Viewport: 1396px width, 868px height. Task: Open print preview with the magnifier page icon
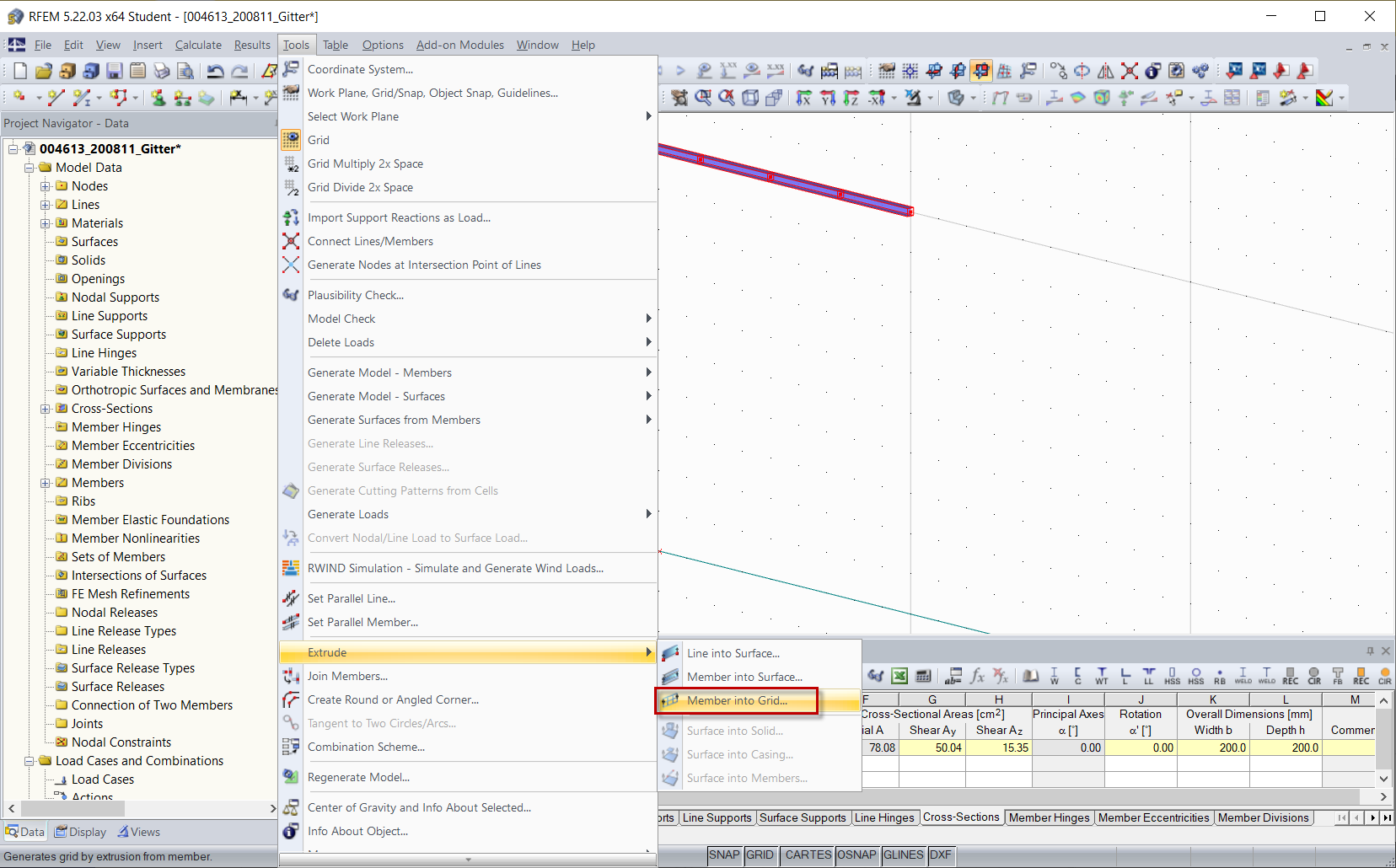[185, 71]
